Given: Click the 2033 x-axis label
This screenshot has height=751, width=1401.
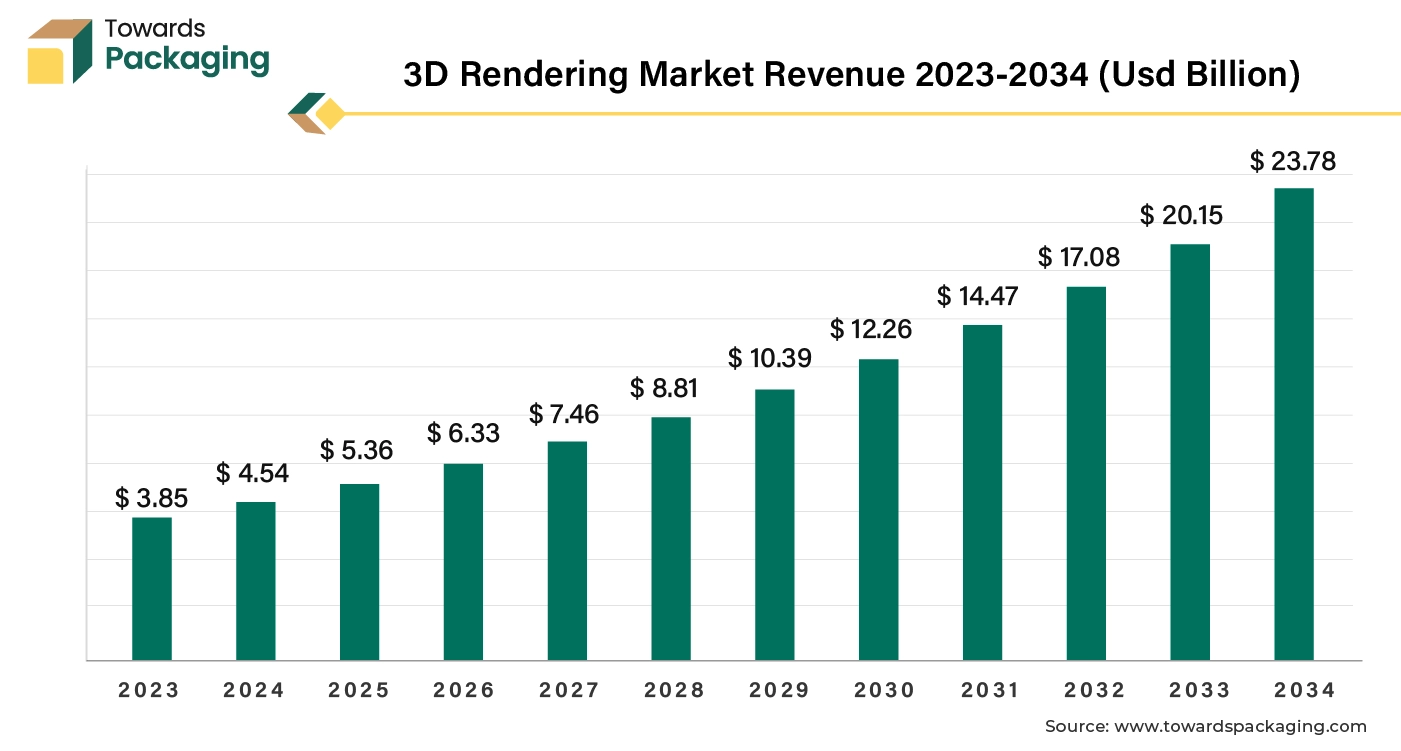Looking at the screenshot, I should coord(1199,690).
